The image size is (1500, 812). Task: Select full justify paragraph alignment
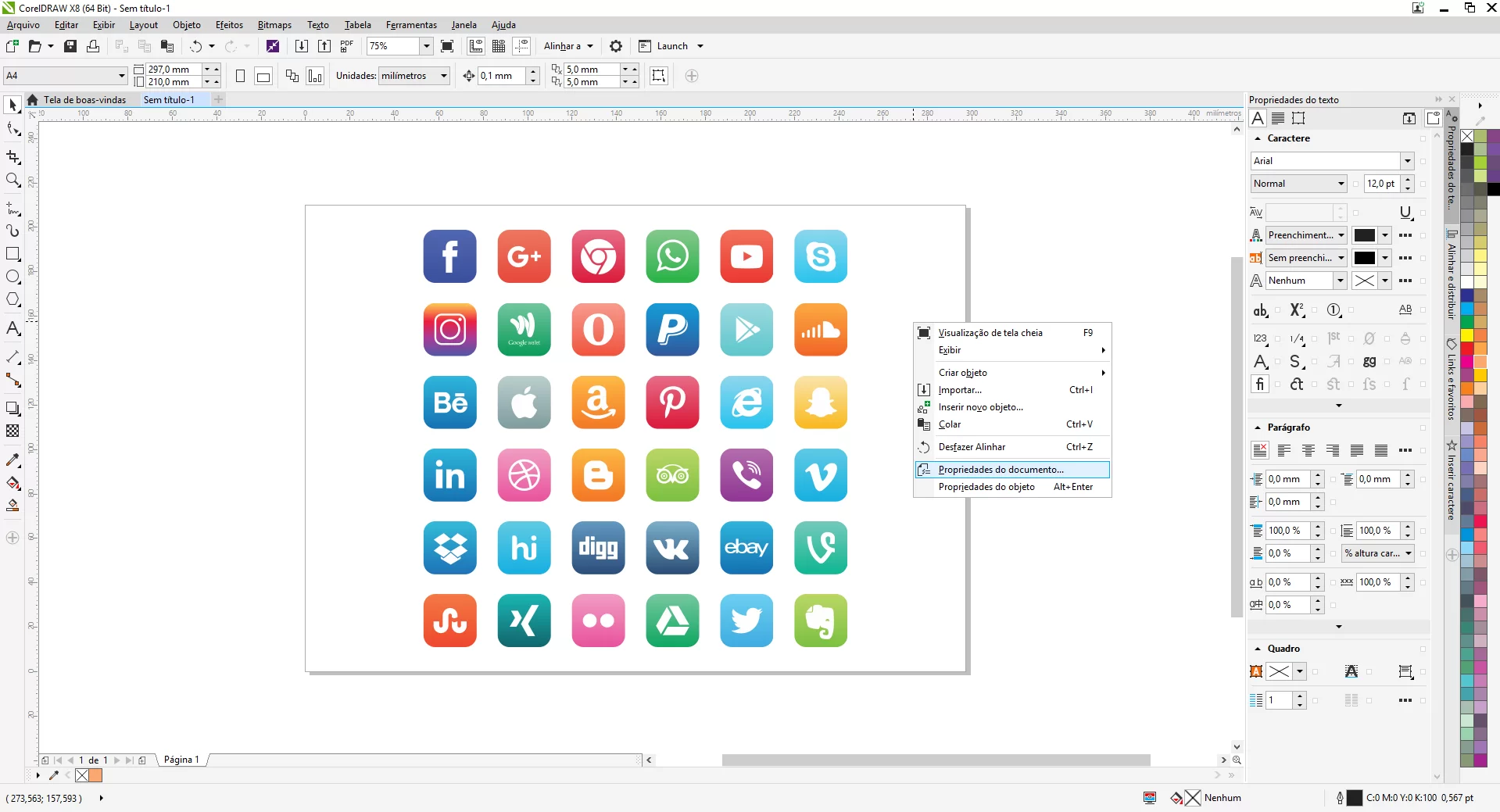point(1357,450)
